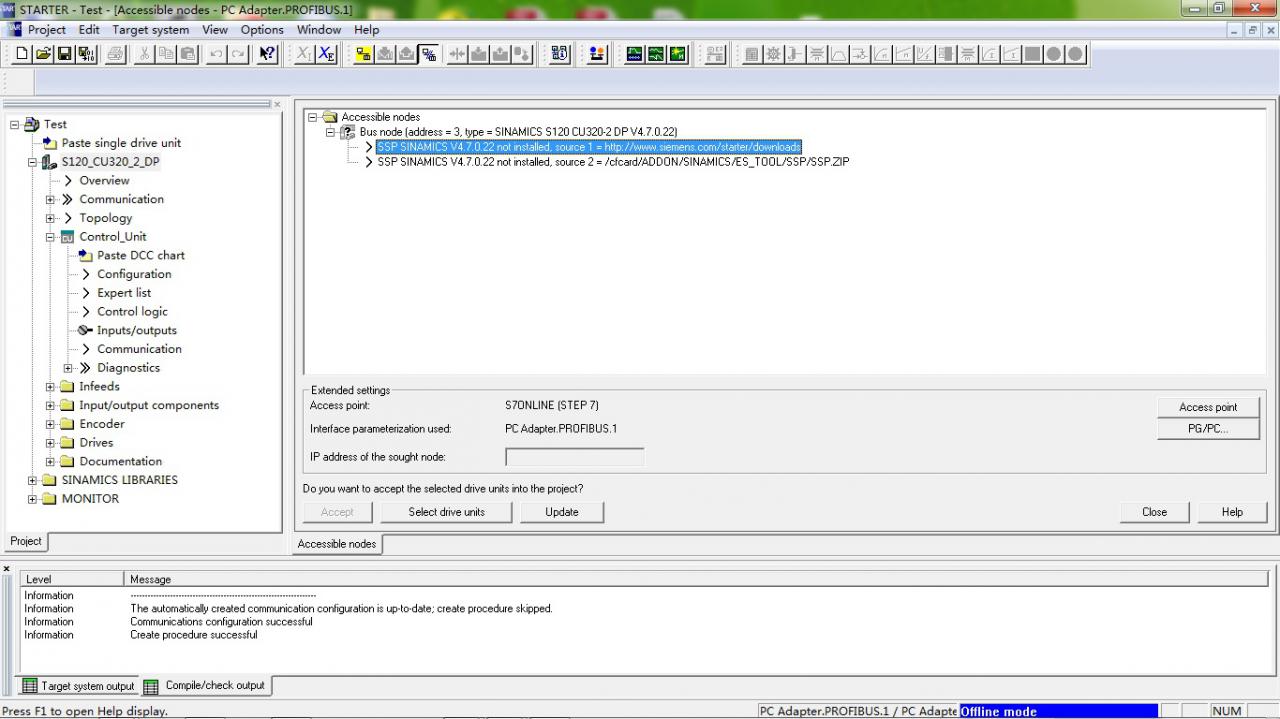This screenshot has width=1280, height=719.
Task: Expand the Topology tree node
Action: [x=50, y=218]
